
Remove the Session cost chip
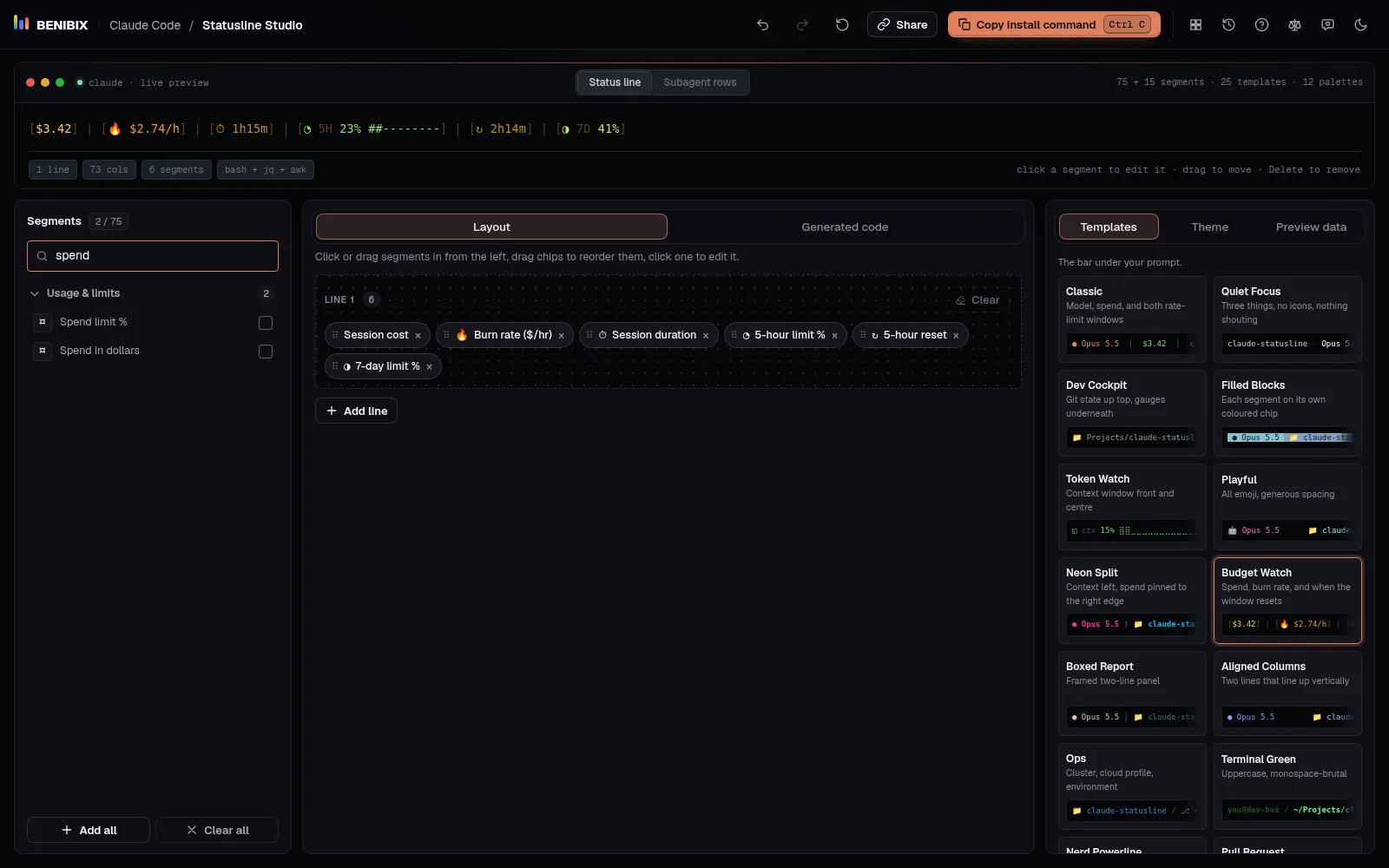click(x=418, y=336)
